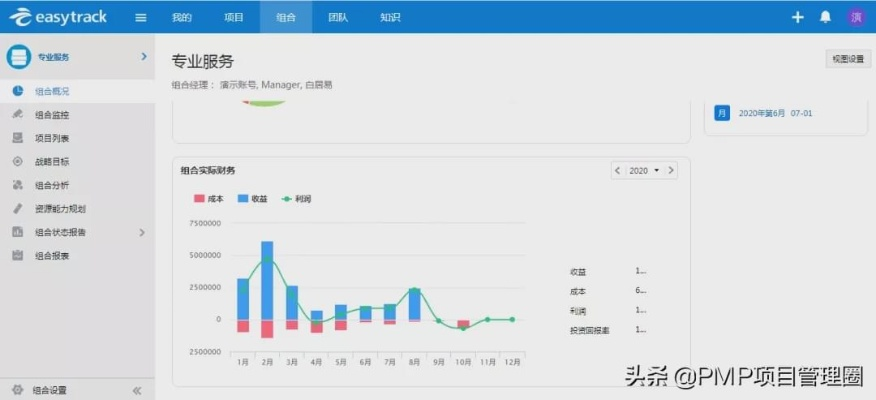Click the blue 月 calendar icon
Screen dimensions: 876x400
pos(722,113)
